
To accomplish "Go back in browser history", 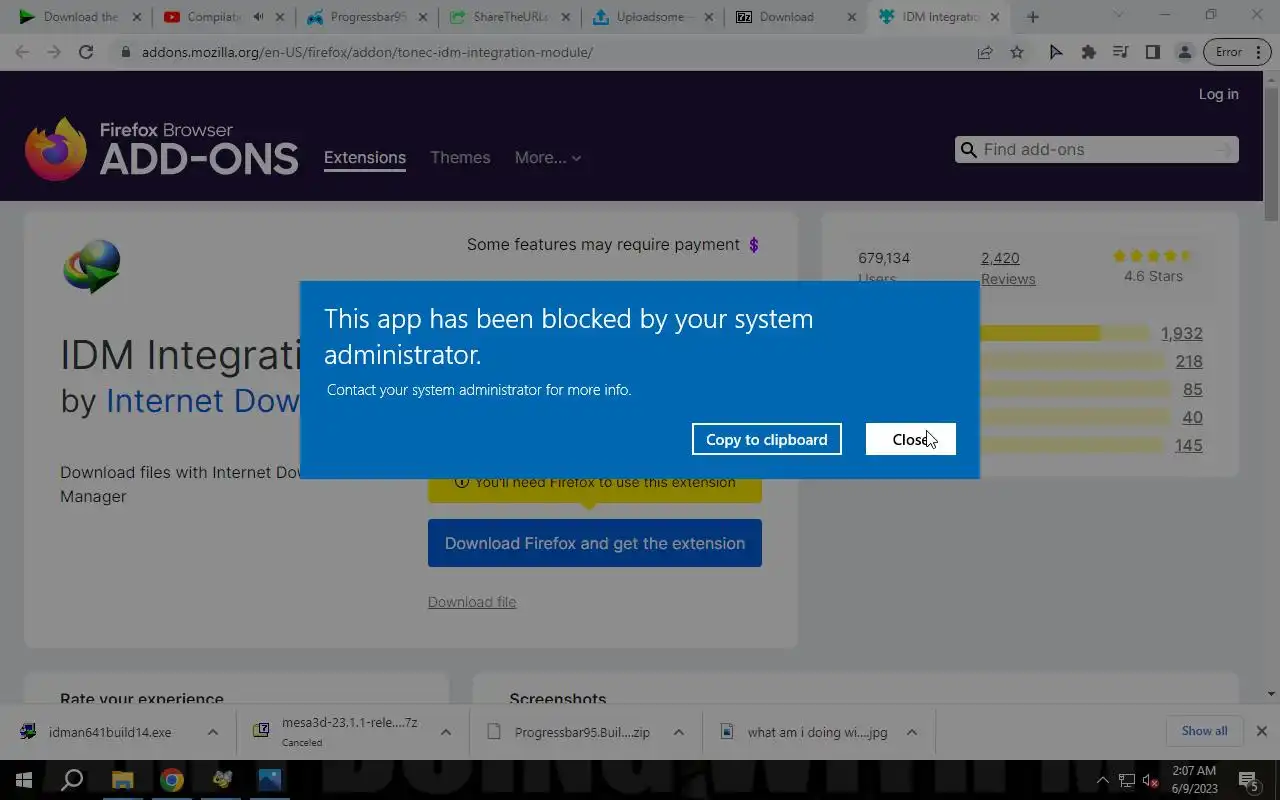I will pyautogui.click(x=22, y=52).
